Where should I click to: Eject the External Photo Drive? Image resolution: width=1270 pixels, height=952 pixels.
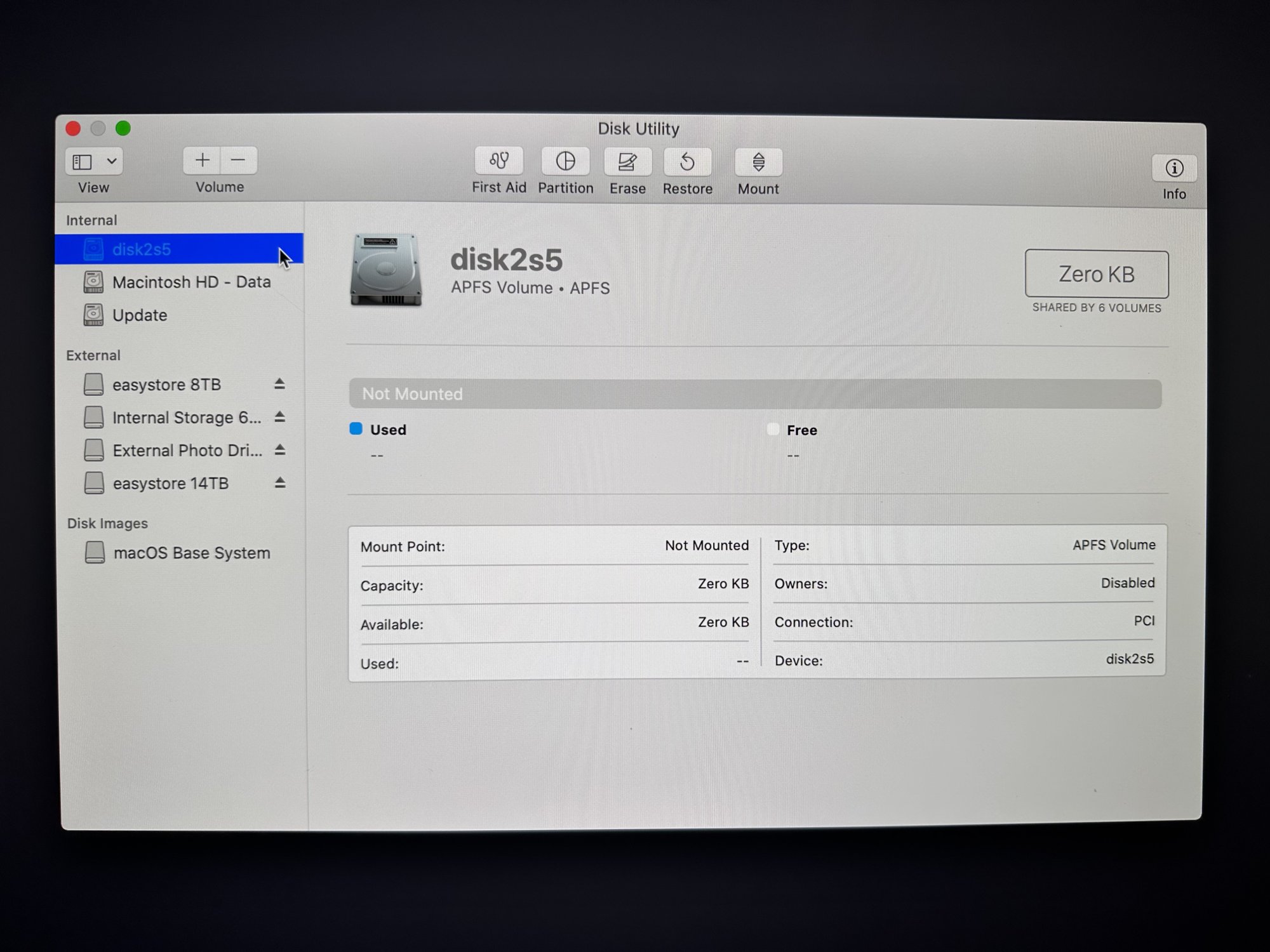point(280,450)
